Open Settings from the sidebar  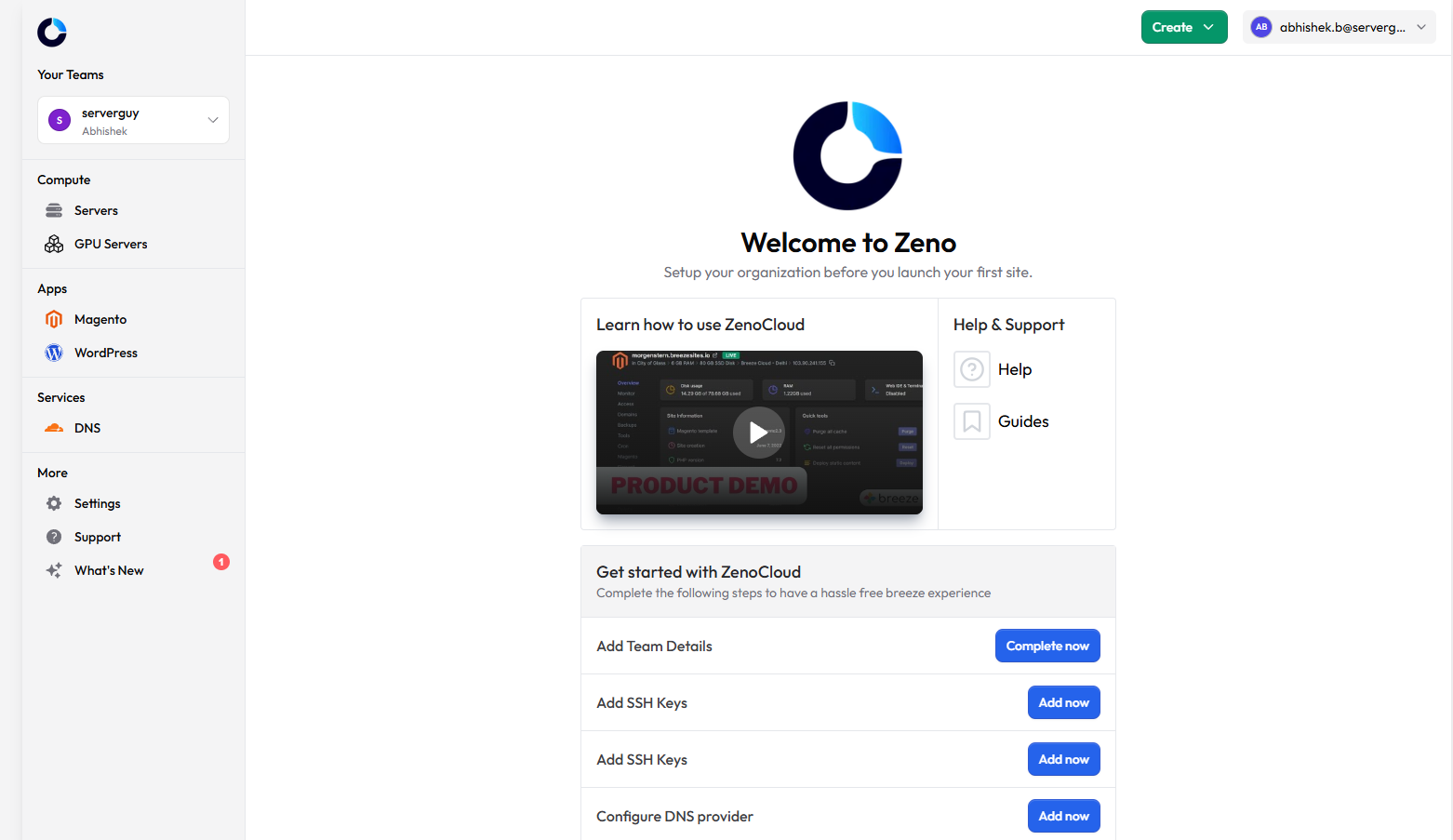pos(56,503)
